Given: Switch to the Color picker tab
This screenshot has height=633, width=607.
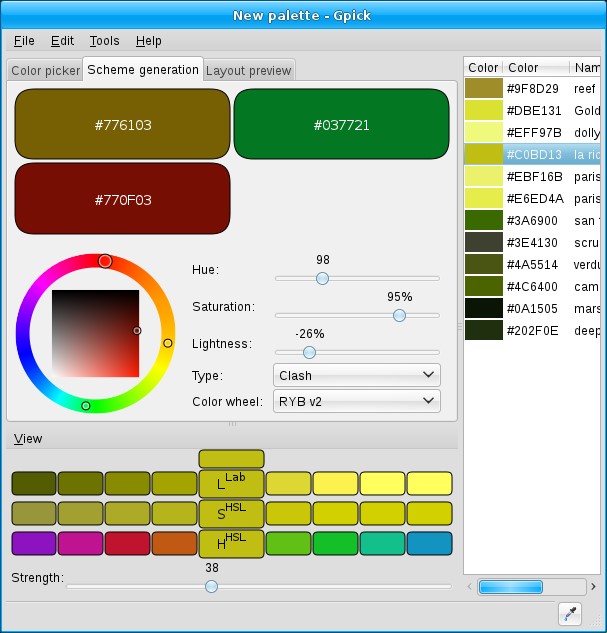Looking at the screenshot, I should pos(45,71).
